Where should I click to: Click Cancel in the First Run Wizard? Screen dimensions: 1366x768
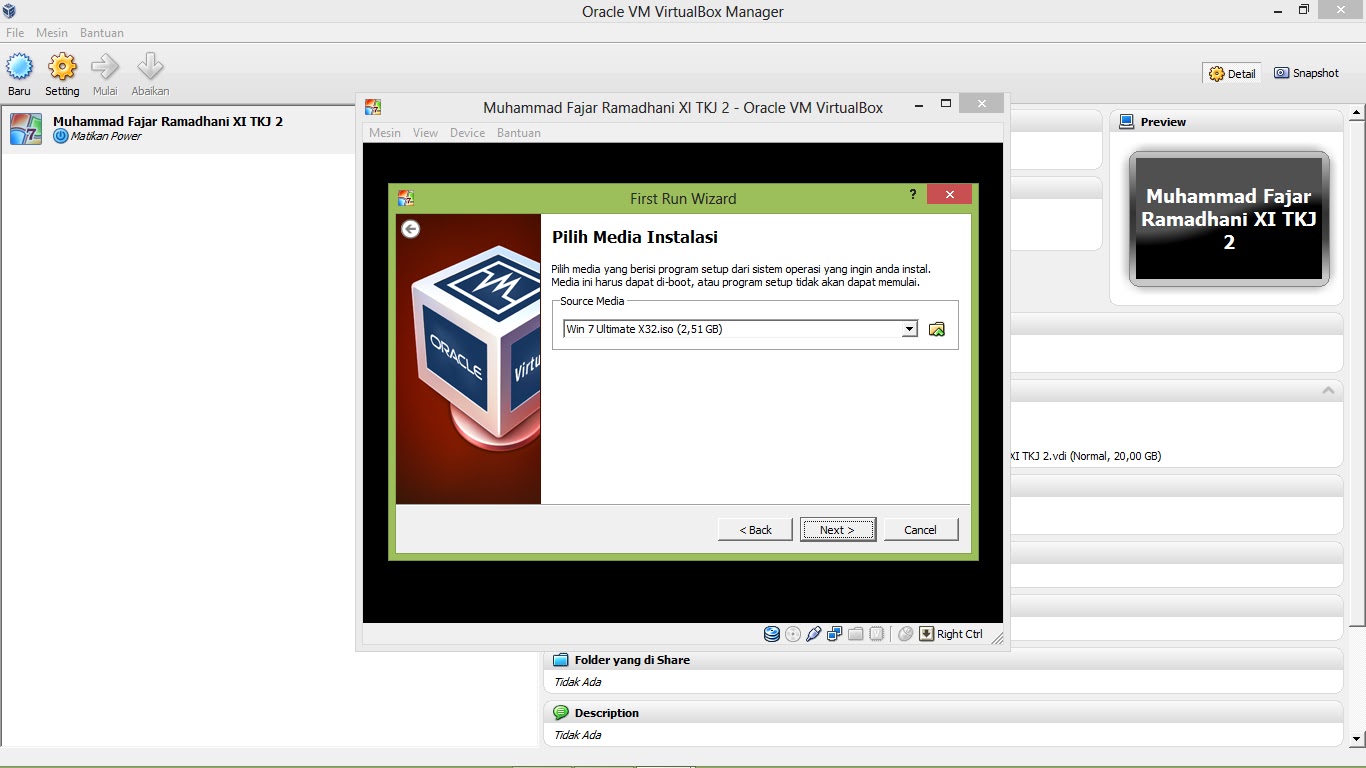920,530
